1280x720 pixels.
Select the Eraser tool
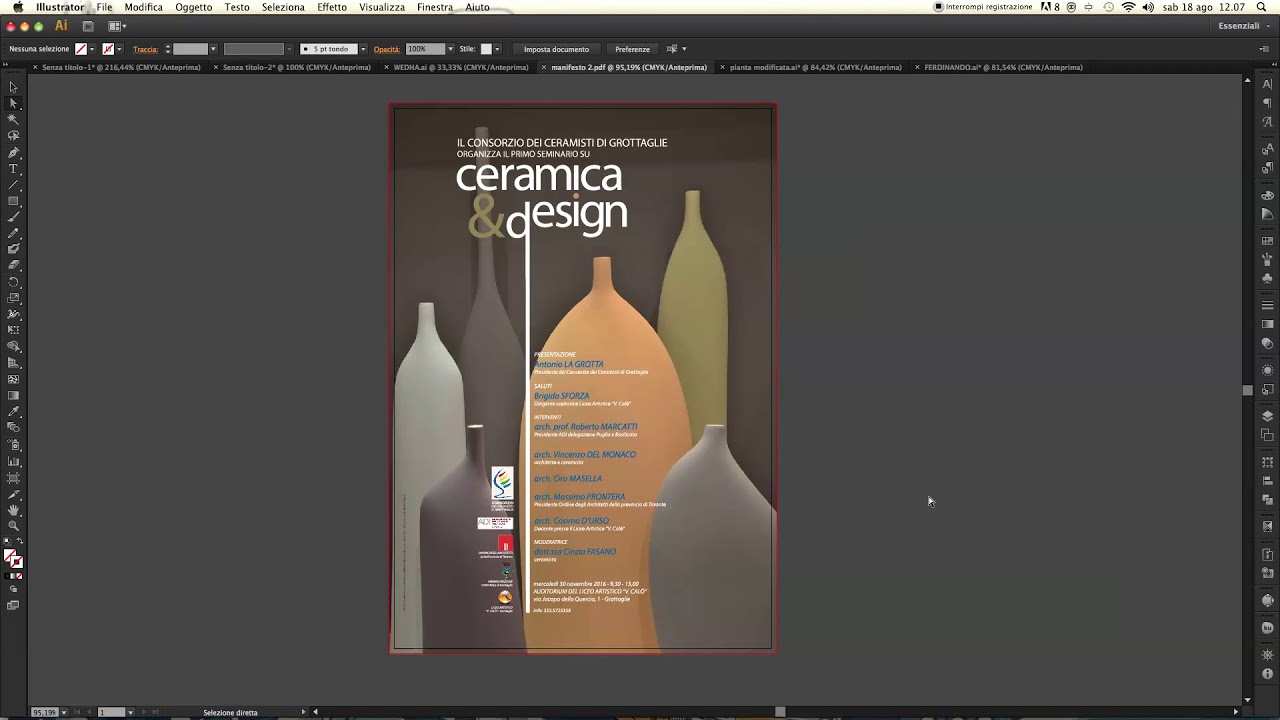(x=13, y=265)
